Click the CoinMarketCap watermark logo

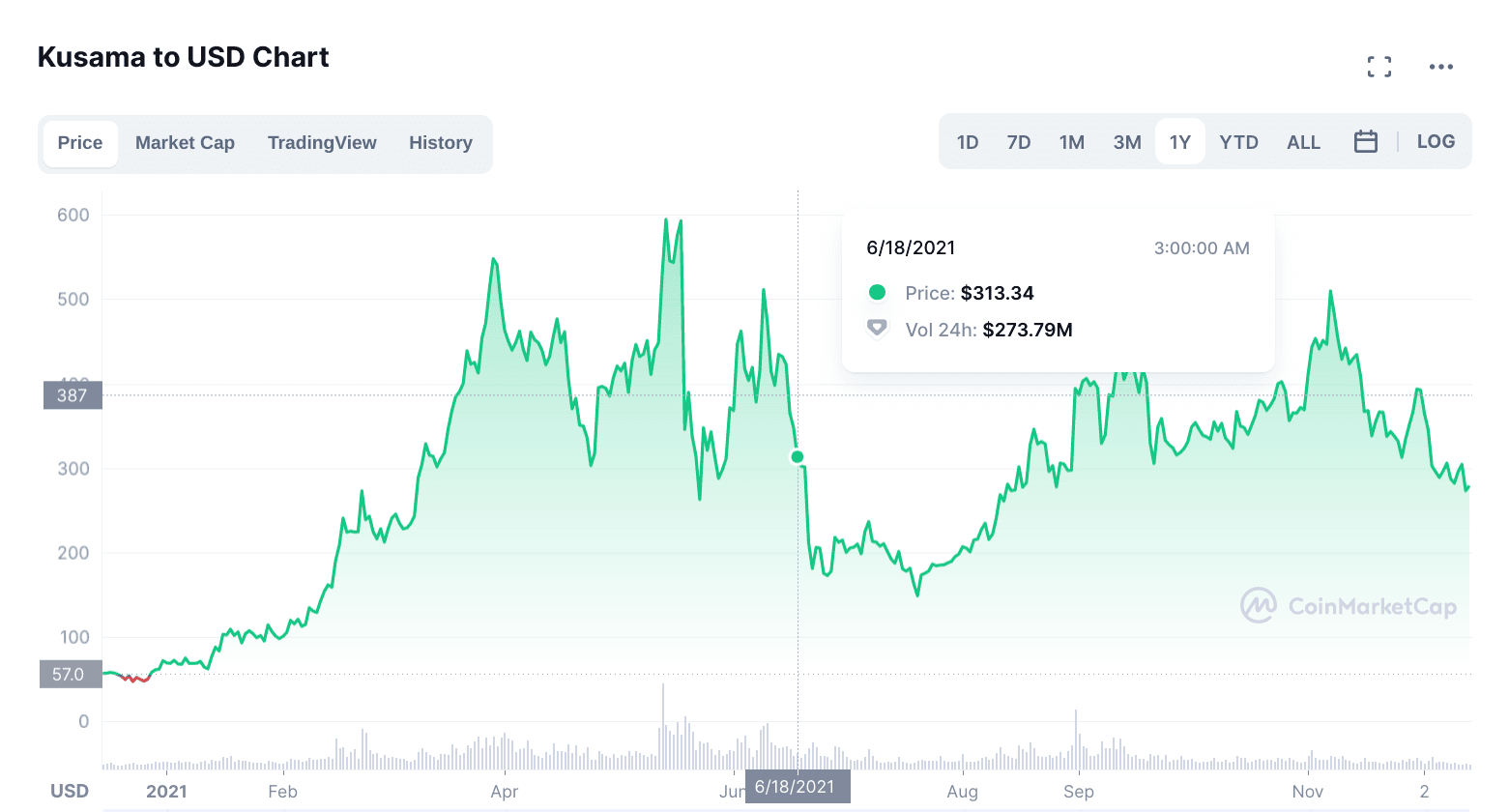(x=1349, y=606)
